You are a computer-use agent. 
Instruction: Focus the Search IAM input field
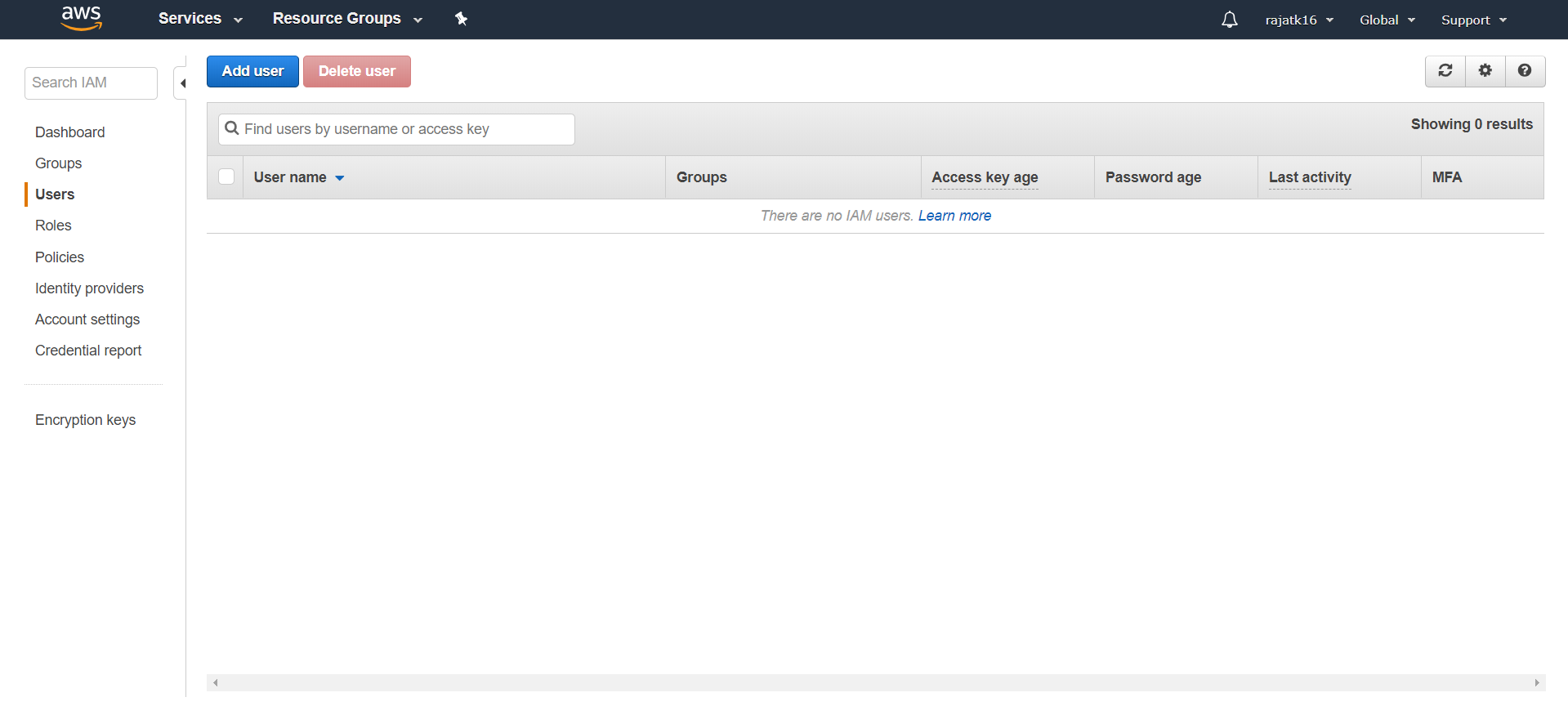[91, 83]
